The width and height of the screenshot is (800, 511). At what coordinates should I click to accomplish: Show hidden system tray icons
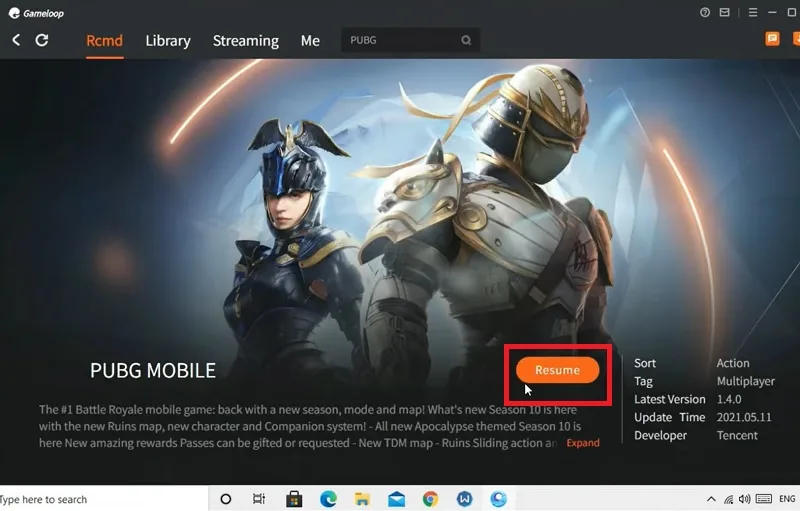711,499
